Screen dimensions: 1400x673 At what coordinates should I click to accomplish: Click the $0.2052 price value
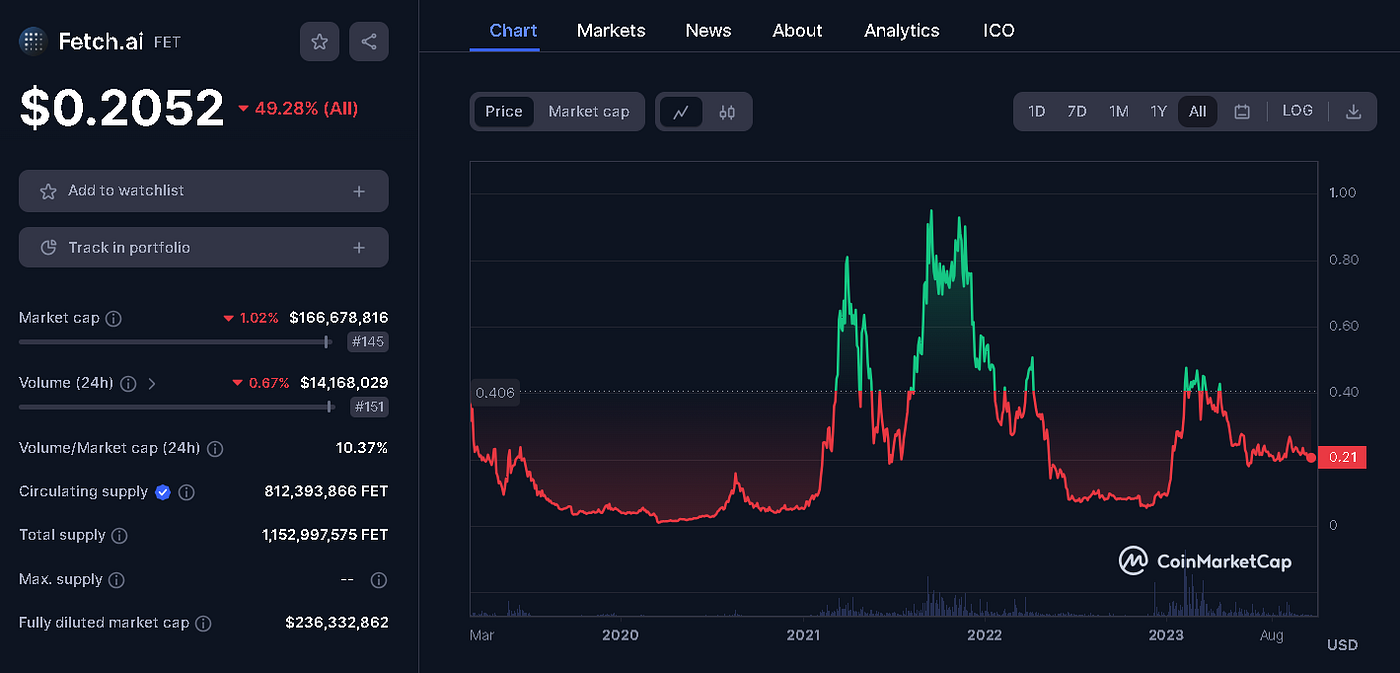pos(122,108)
